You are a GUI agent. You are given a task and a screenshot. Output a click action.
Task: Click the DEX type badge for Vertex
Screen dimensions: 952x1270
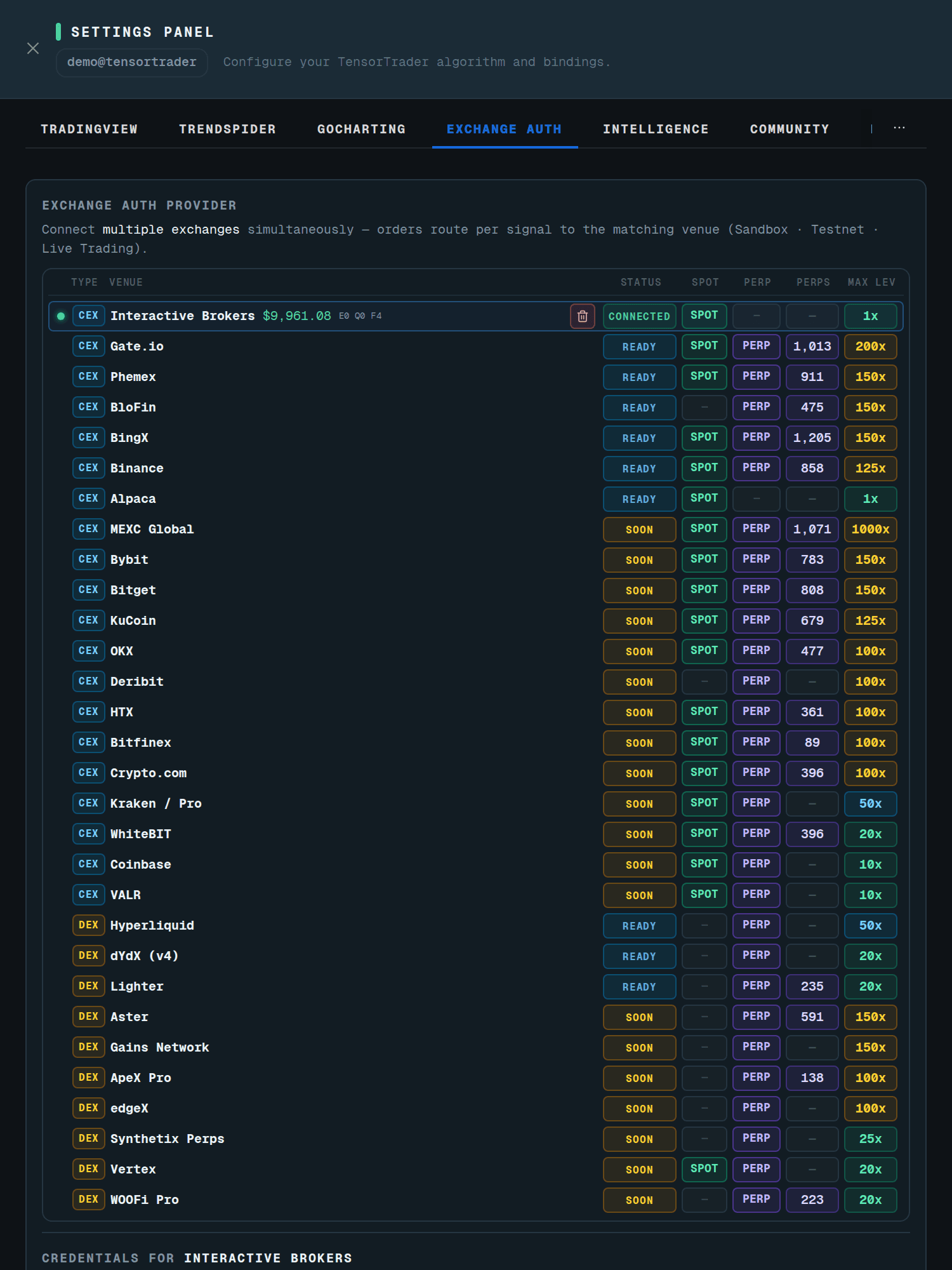pyautogui.click(x=89, y=1170)
